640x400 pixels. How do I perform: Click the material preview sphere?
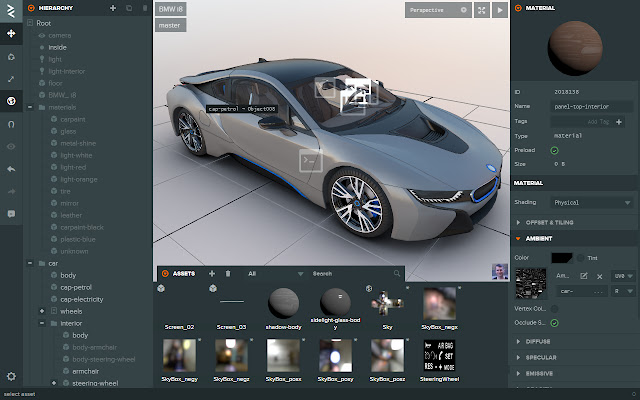click(x=575, y=48)
